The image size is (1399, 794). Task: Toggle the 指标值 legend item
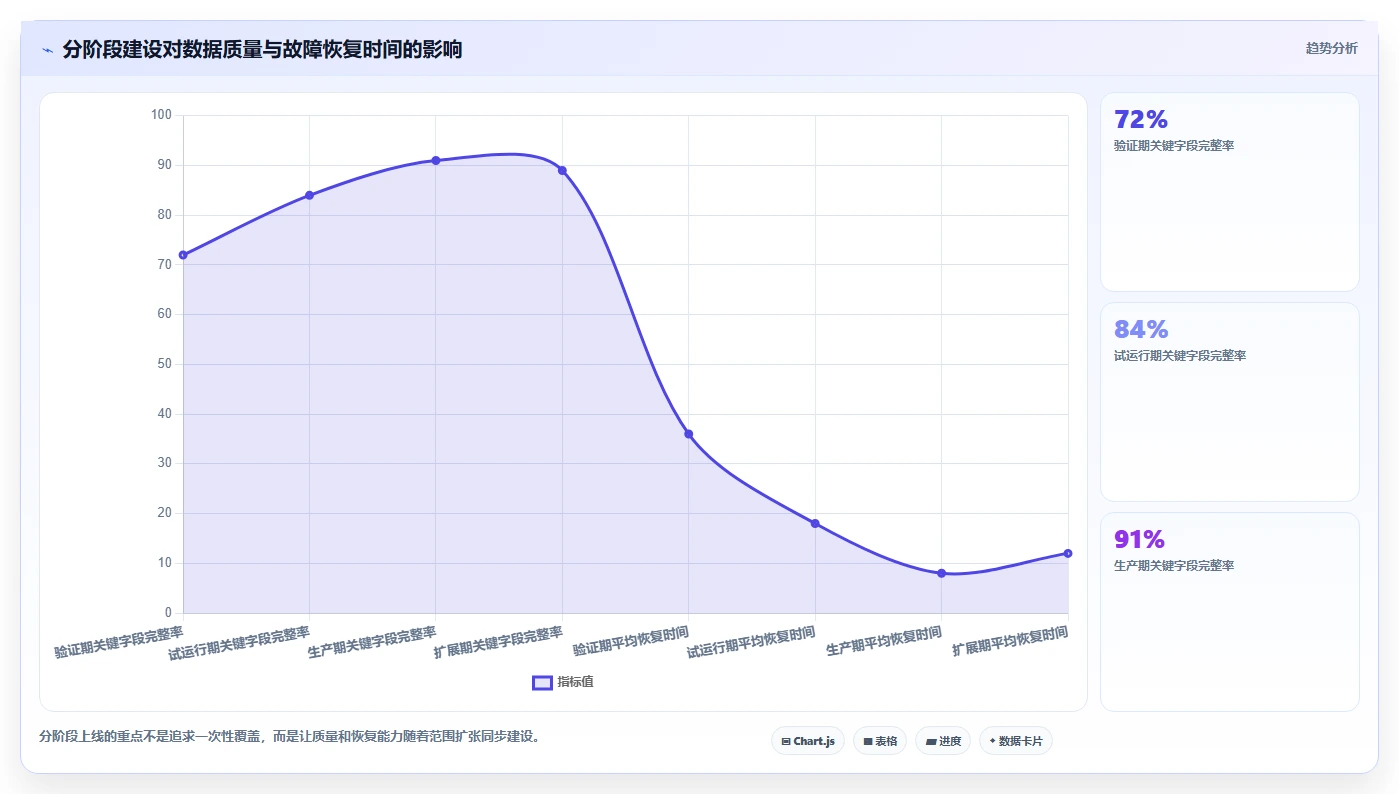coord(563,682)
